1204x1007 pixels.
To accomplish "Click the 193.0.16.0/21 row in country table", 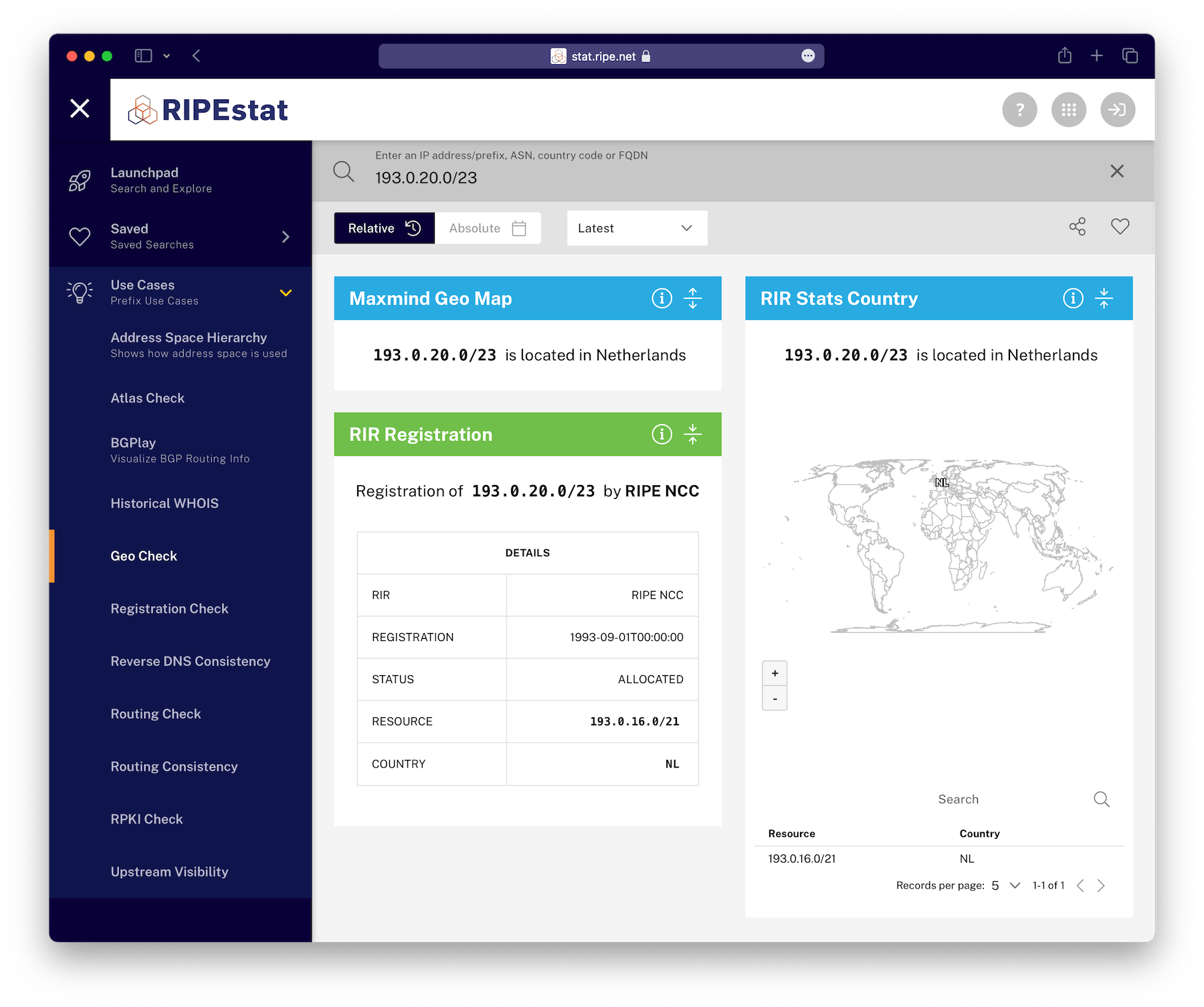I will click(939, 858).
